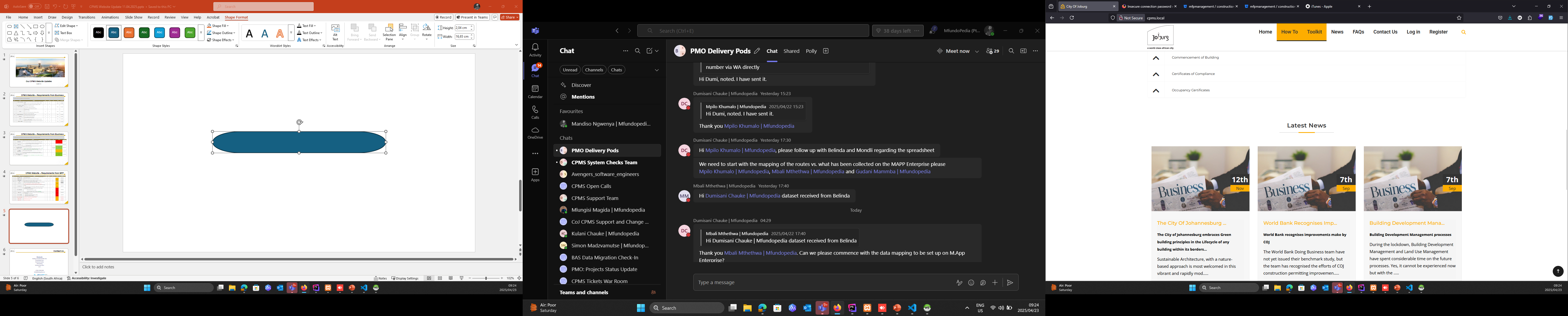The height and width of the screenshot is (316, 1568).
Task: Click the Share button in PowerPoint
Action: [510, 18]
